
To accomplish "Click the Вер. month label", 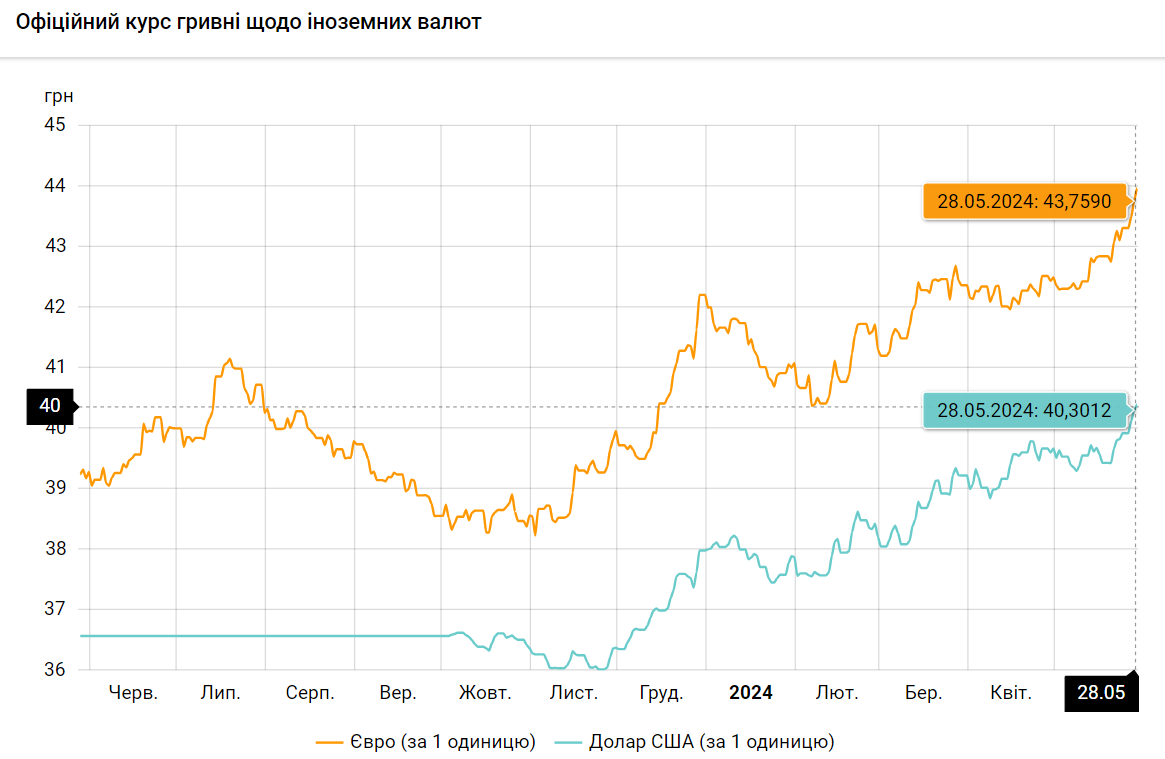I will click(x=398, y=693).
